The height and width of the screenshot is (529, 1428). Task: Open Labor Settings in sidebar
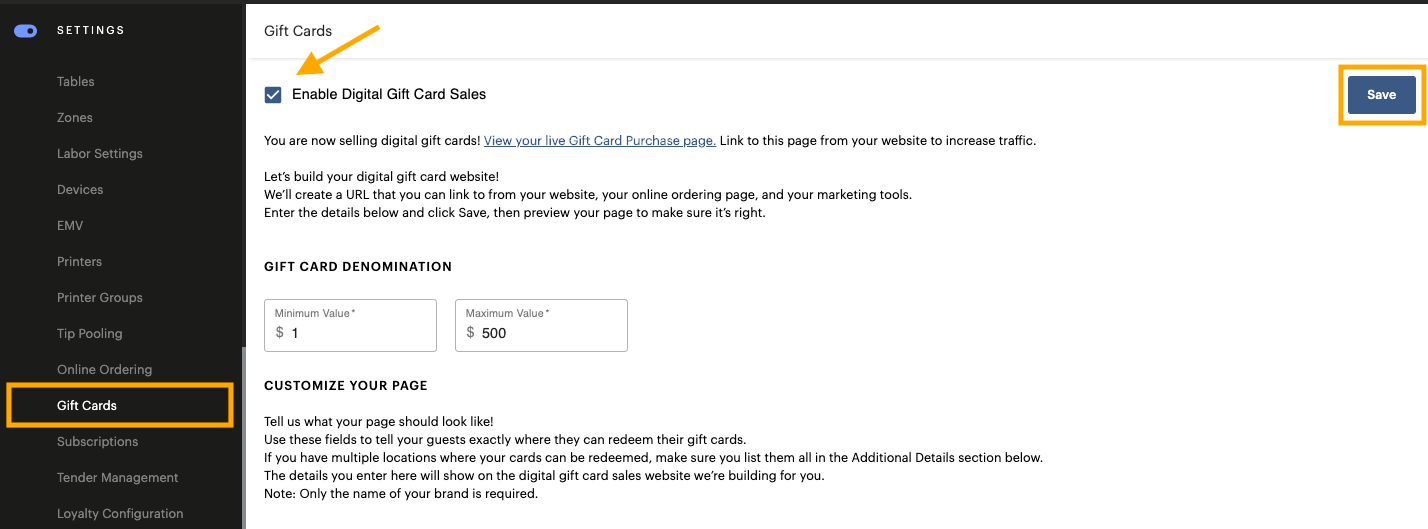click(100, 154)
